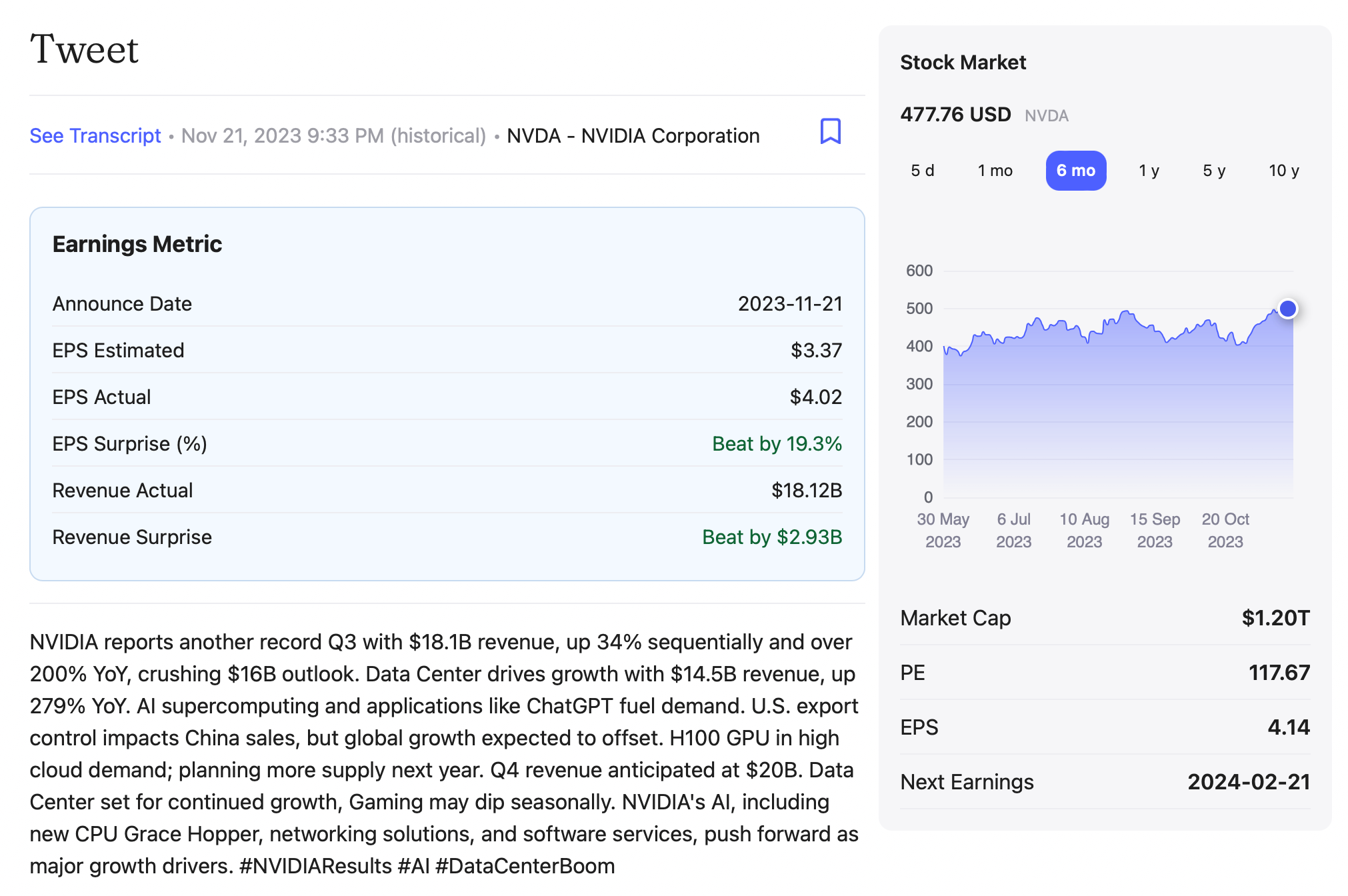1348x896 pixels.
Task: Select the 6 mo range button
Action: click(1075, 171)
